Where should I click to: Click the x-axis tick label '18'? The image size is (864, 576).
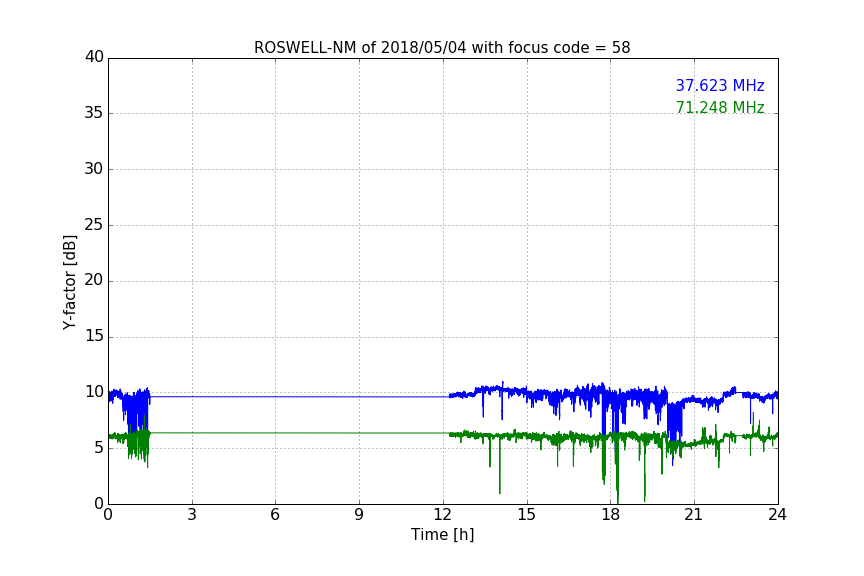(x=611, y=515)
